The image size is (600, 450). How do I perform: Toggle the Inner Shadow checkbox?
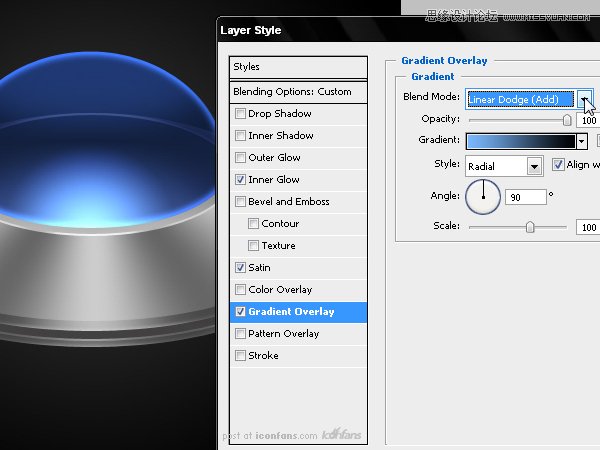click(240, 136)
